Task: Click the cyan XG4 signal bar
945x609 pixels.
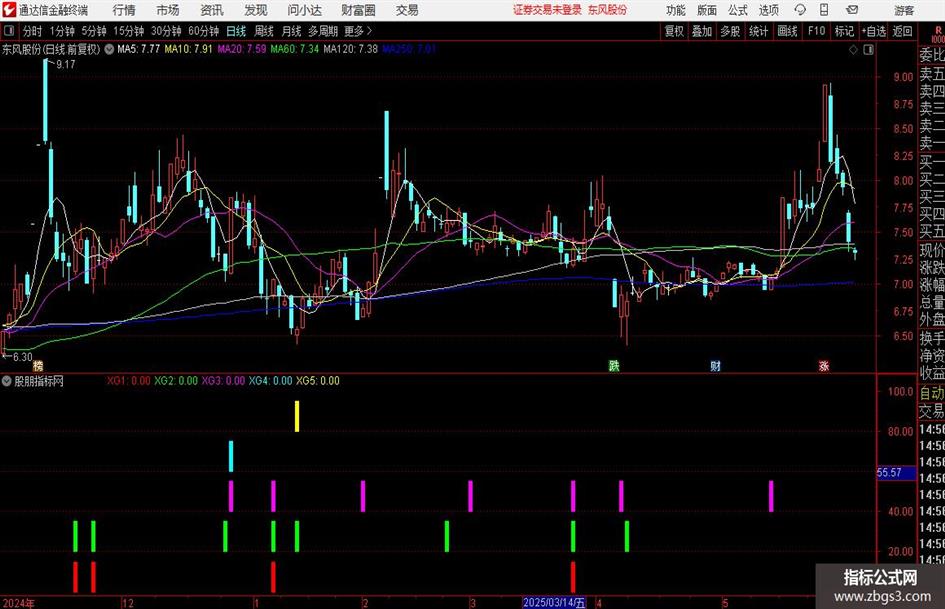Action: pyautogui.click(x=231, y=456)
